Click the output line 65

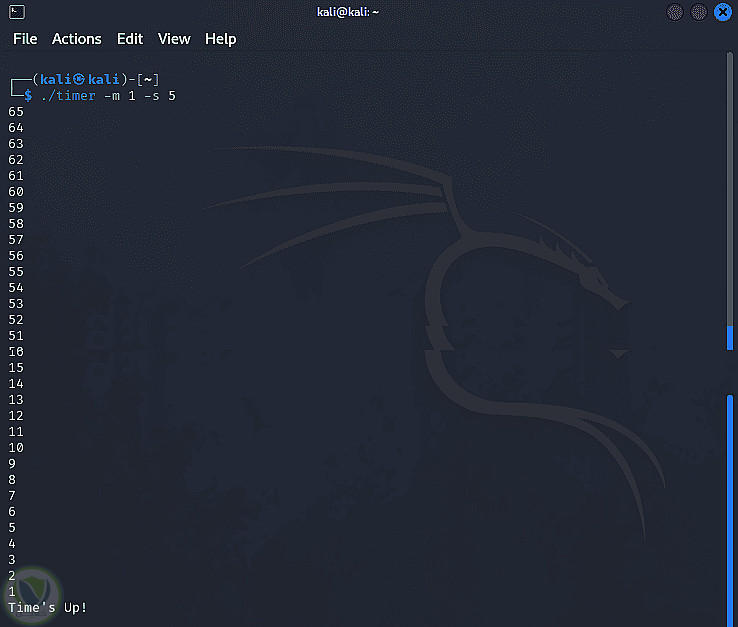[16, 112]
